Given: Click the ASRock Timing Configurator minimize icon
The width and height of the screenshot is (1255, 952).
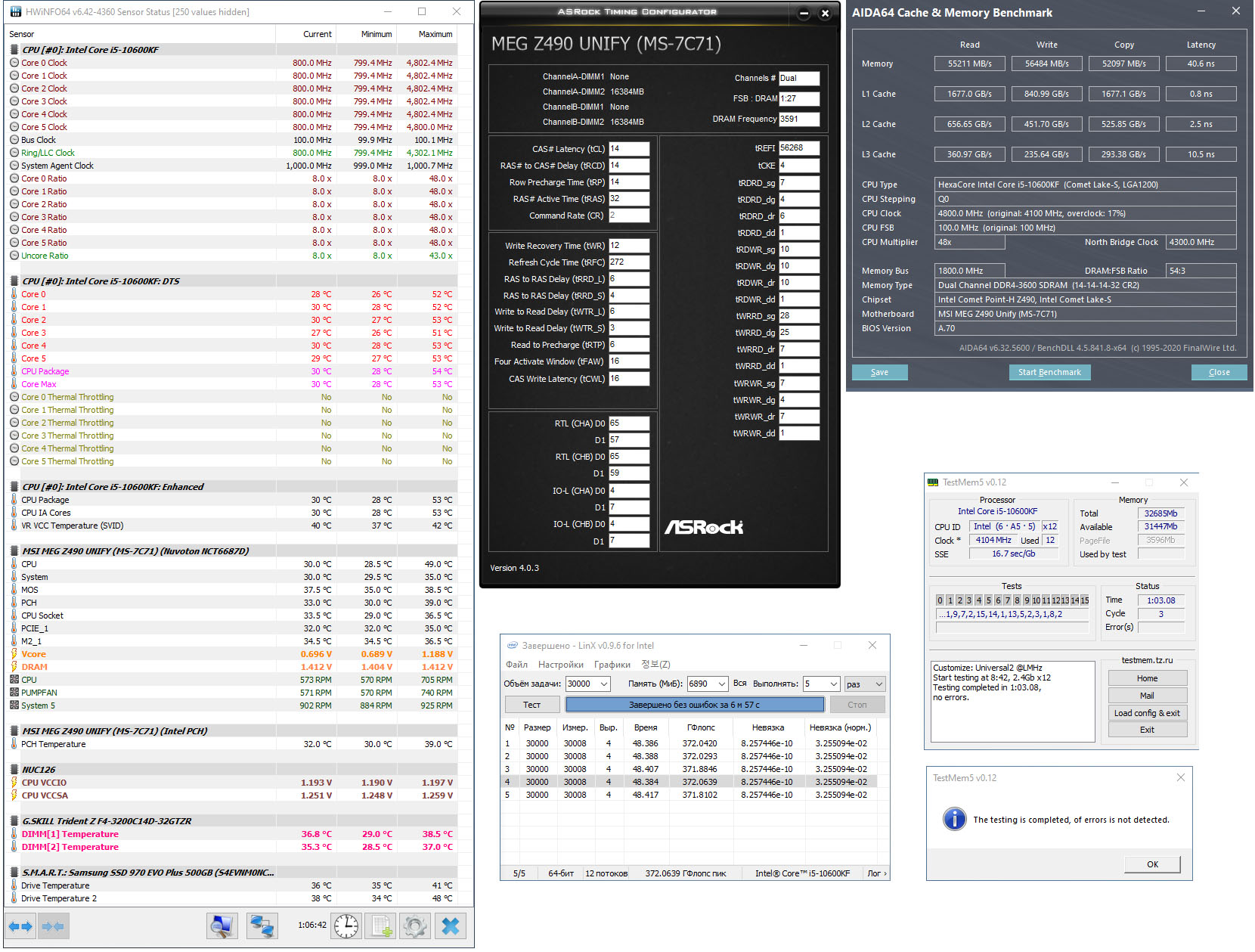Looking at the screenshot, I should tap(804, 13).
